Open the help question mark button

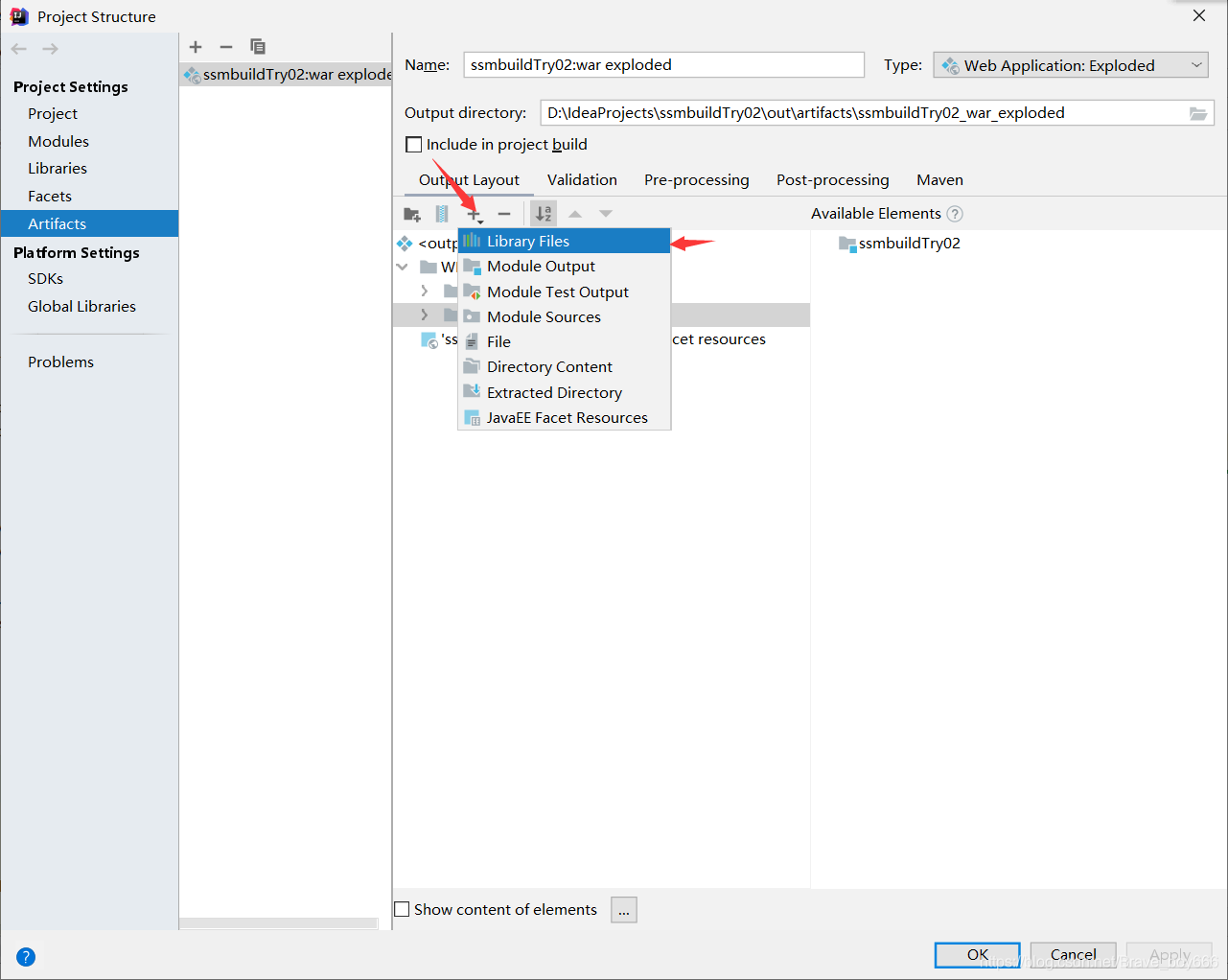pyautogui.click(x=26, y=957)
